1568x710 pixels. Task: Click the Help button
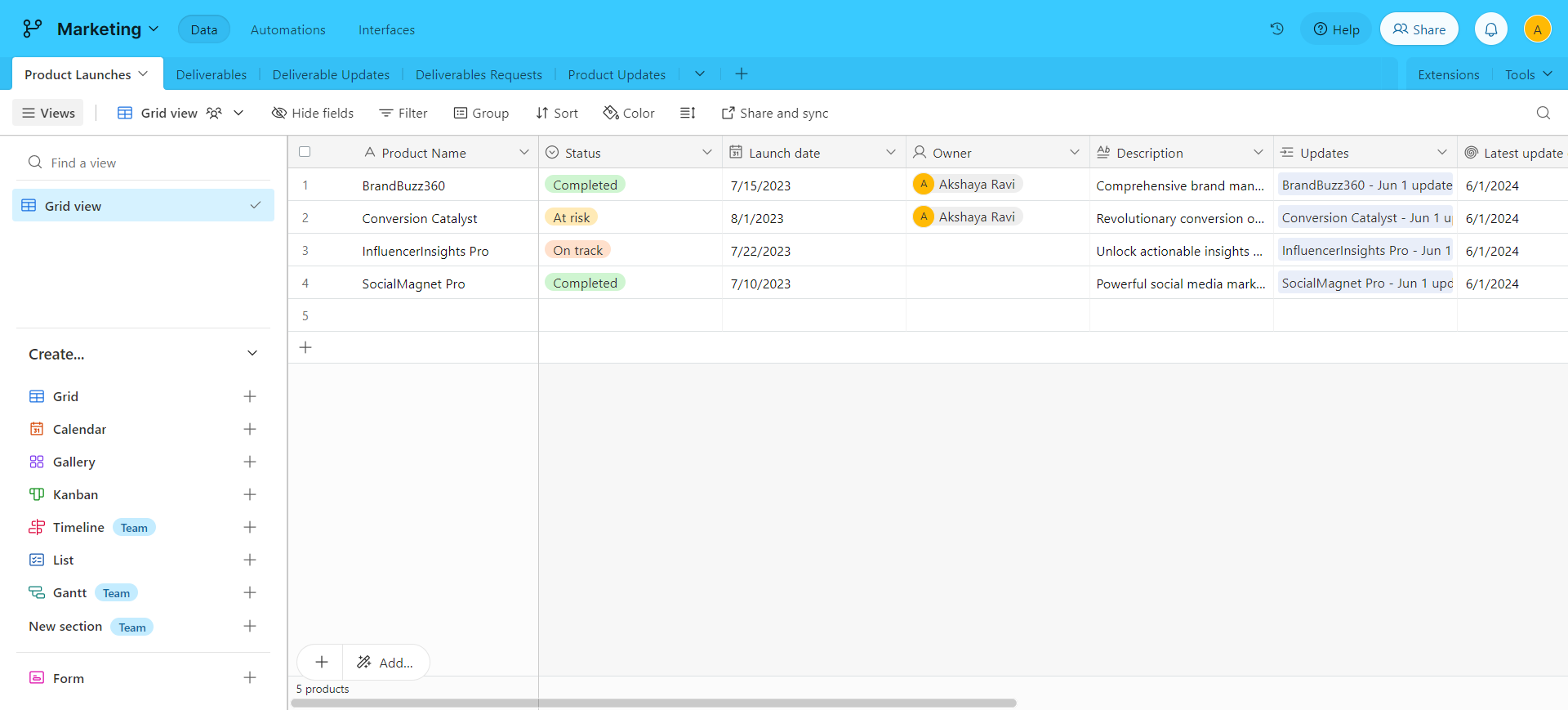[x=1336, y=29]
